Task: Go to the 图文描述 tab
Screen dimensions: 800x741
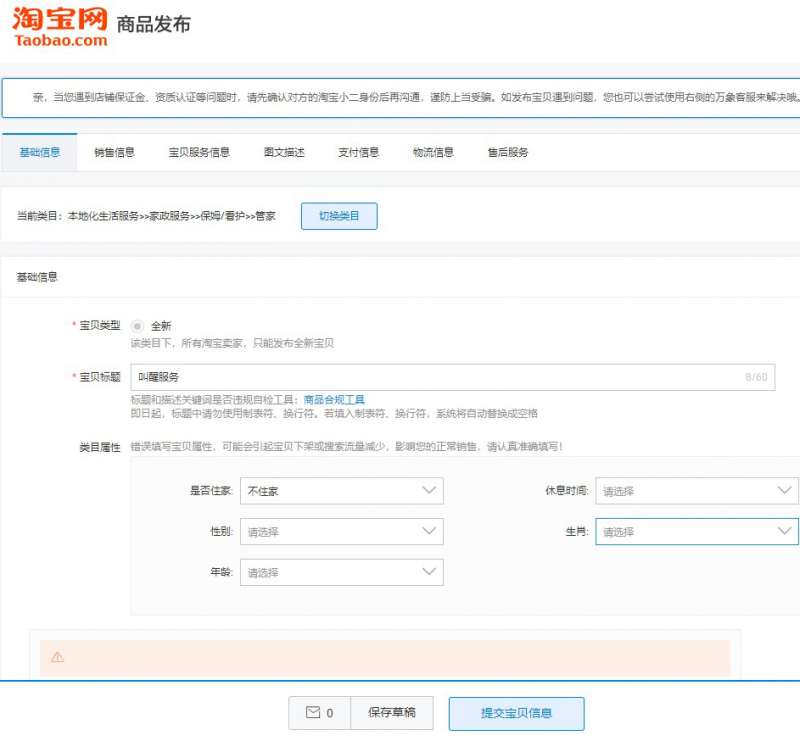Action: pyautogui.click(x=284, y=152)
